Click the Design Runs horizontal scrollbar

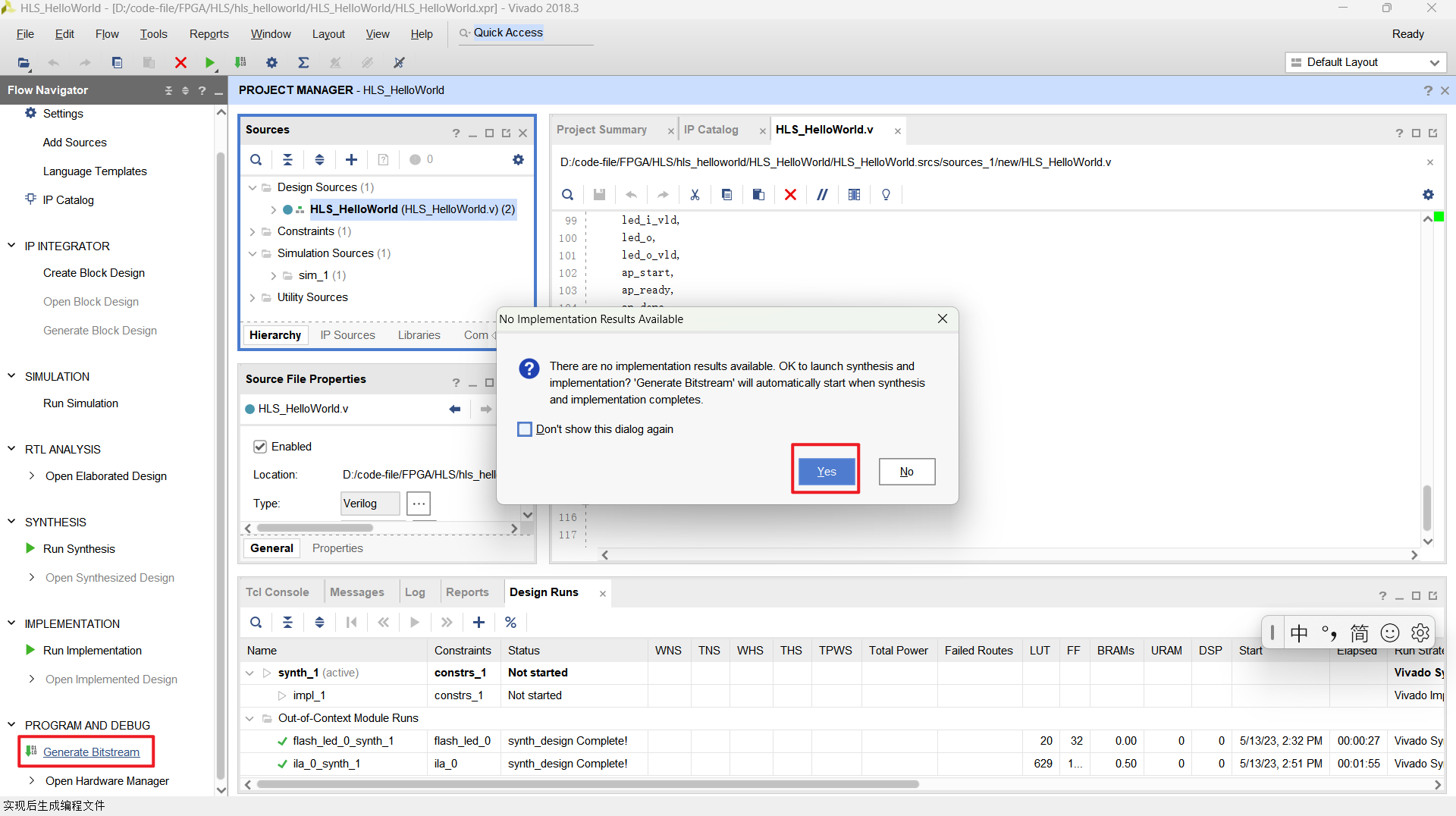point(588,785)
